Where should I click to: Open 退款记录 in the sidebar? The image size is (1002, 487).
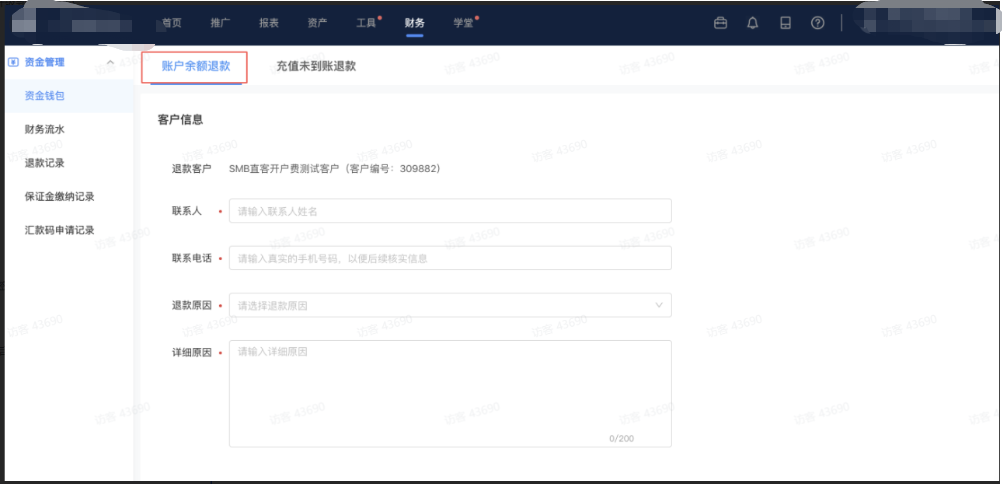click(x=45, y=163)
